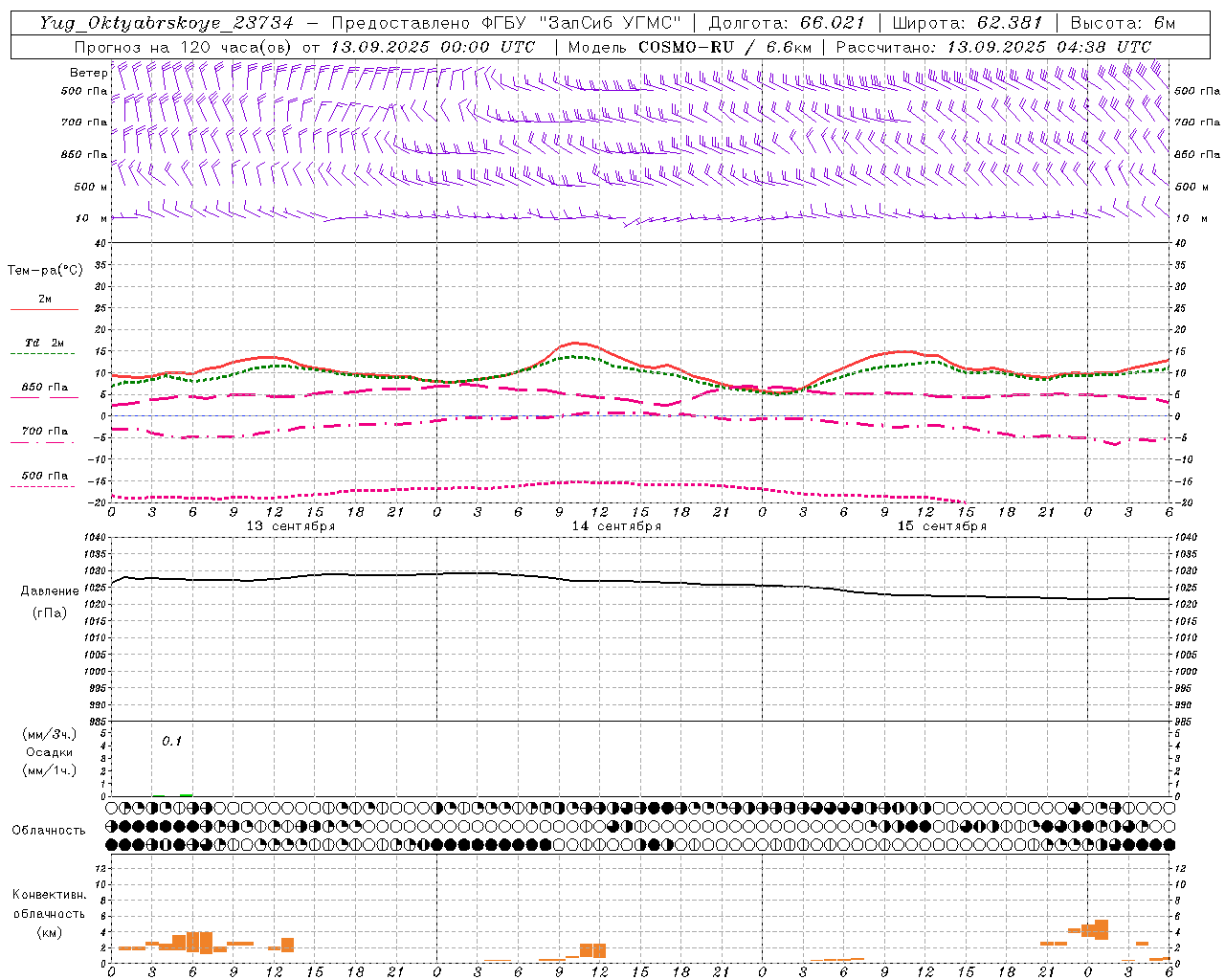Click the 13 сентября date label
The image size is (1225, 980).
point(291,526)
